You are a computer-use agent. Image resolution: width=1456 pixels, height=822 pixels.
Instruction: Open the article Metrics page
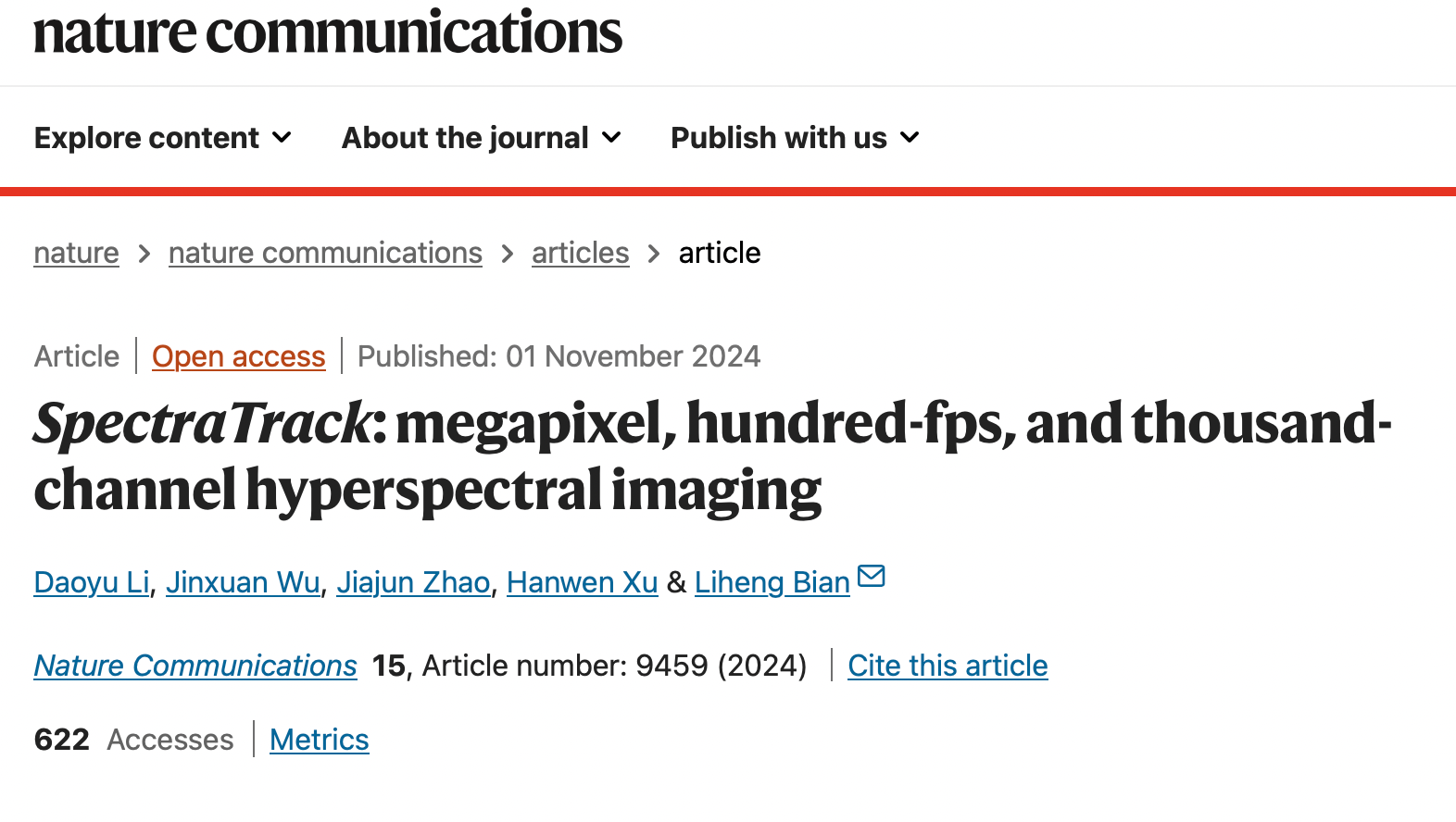pos(319,740)
